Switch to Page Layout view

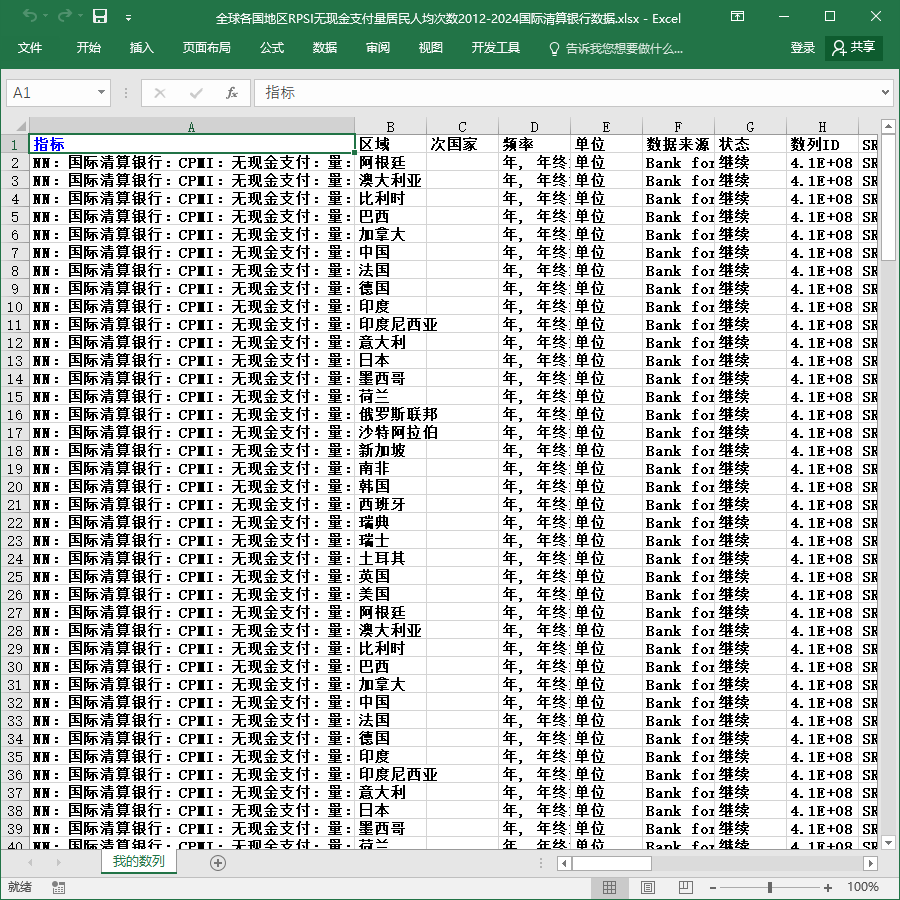pos(647,887)
